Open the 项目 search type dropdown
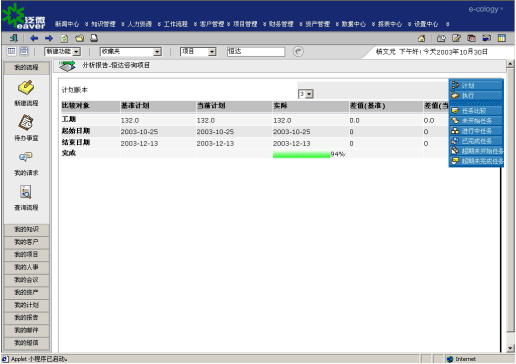Image resolution: width=516 pixels, height=364 pixels. pos(198,51)
